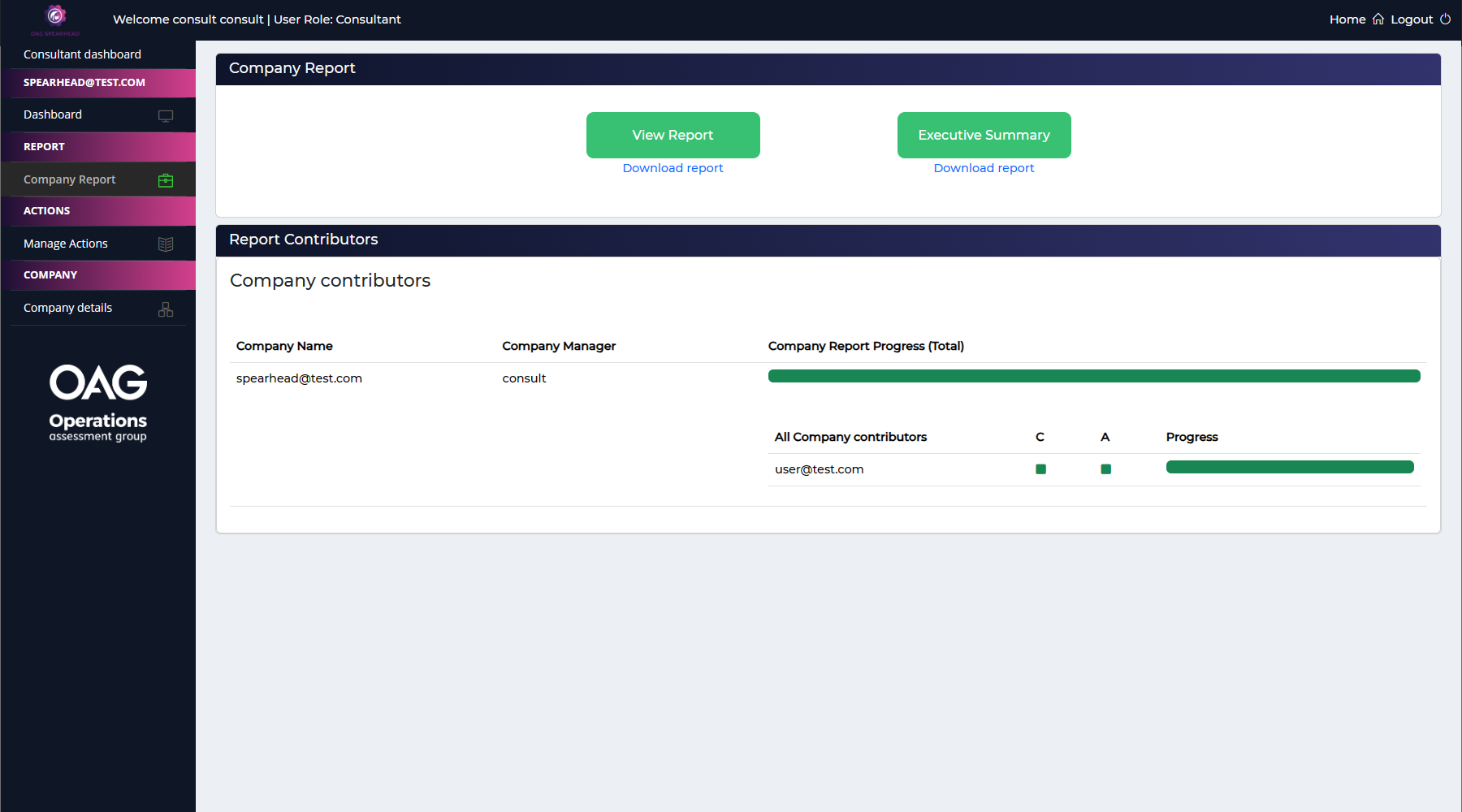Open Company details menu item
This screenshot has height=812, width=1462.
coord(68,308)
